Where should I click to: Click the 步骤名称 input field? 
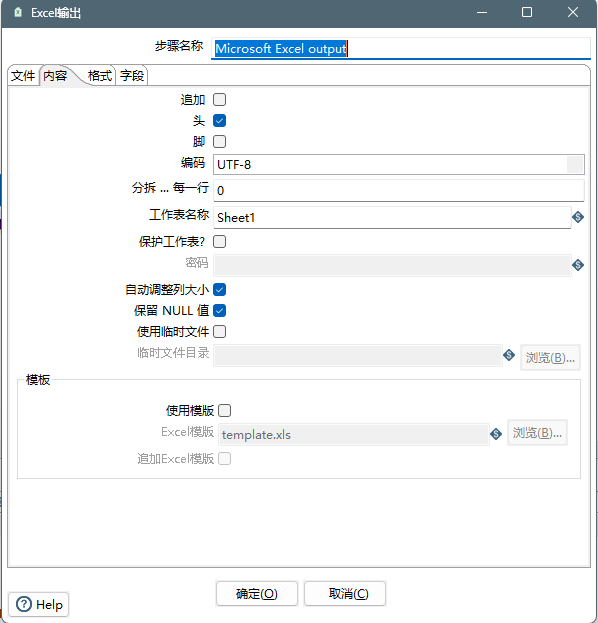point(401,48)
